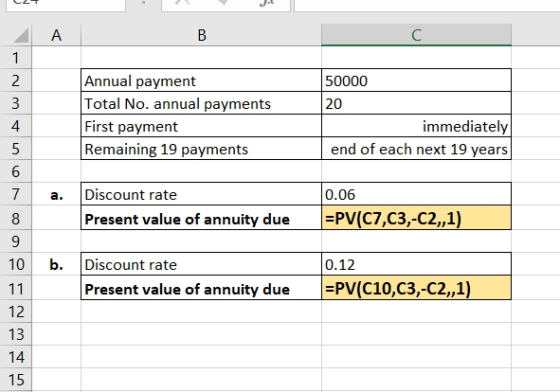Click formula cell =PV(C7,C3,-C2,,1)
Viewport: 560px width, 392px height.
pyautogui.click(x=416, y=218)
